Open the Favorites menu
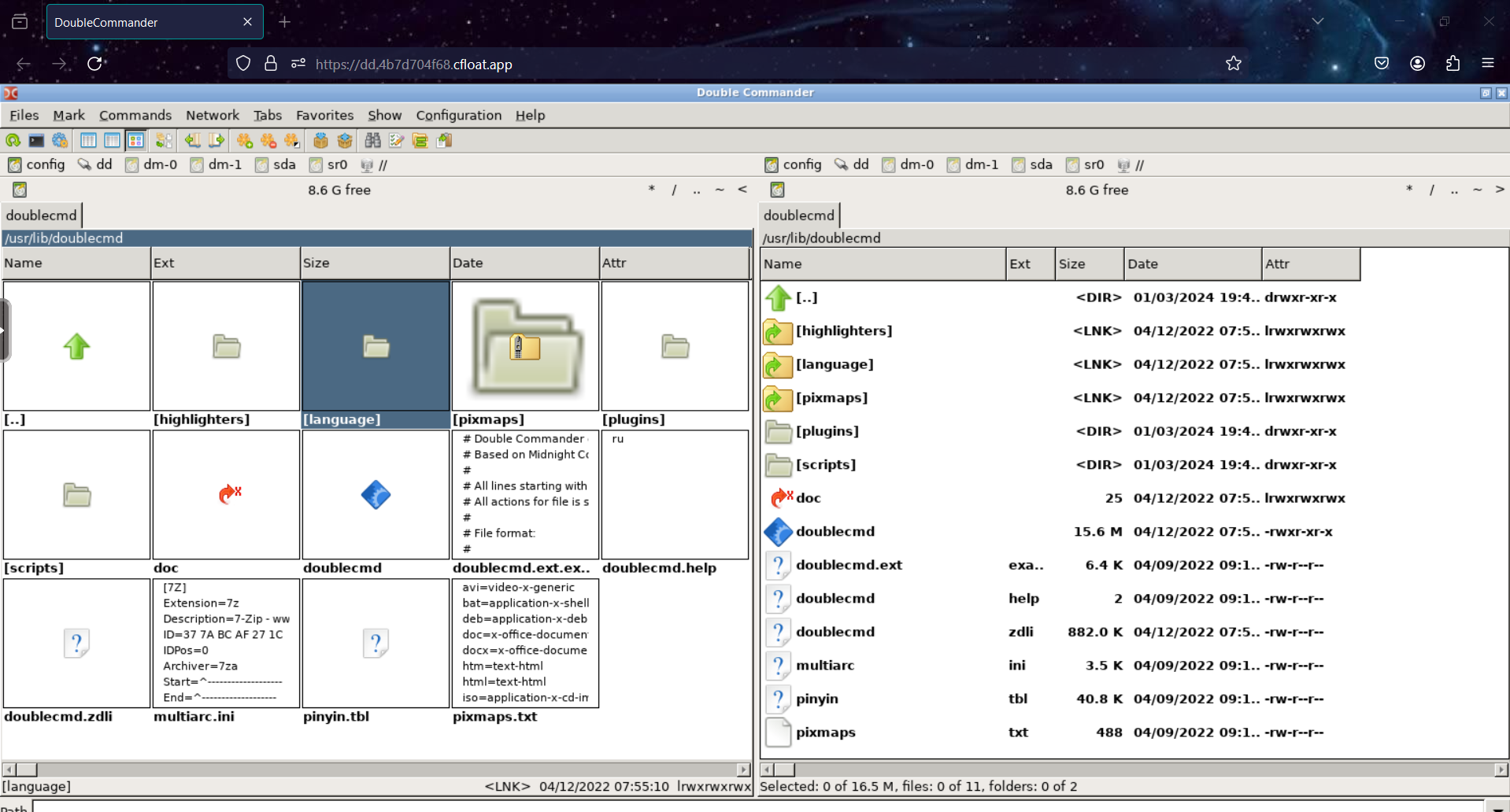The height and width of the screenshot is (812, 1510). (324, 115)
